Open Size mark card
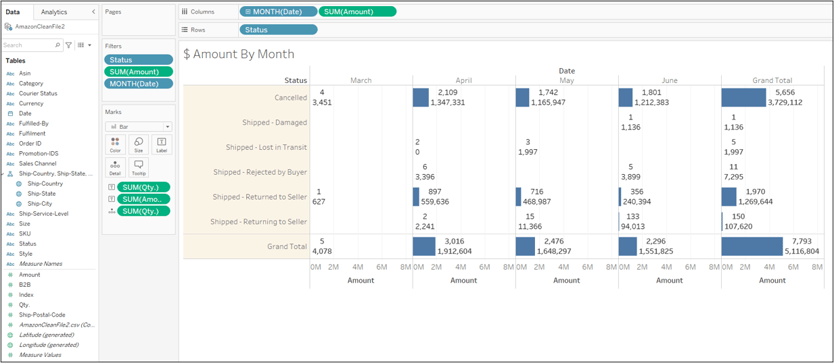The width and height of the screenshot is (834, 363). tap(138, 144)
